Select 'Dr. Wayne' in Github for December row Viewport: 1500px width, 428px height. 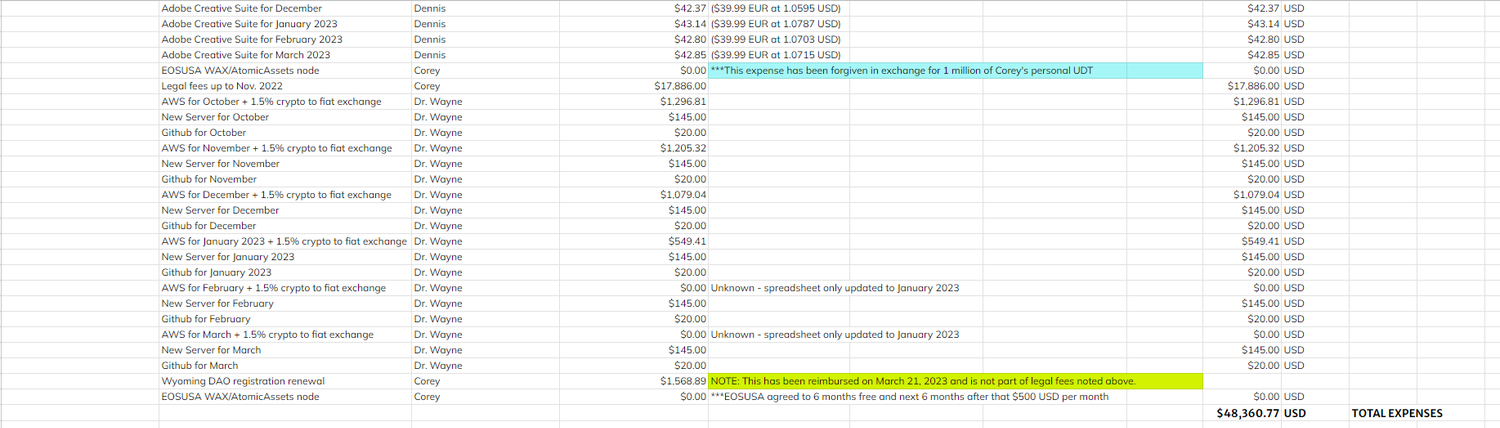438,226
